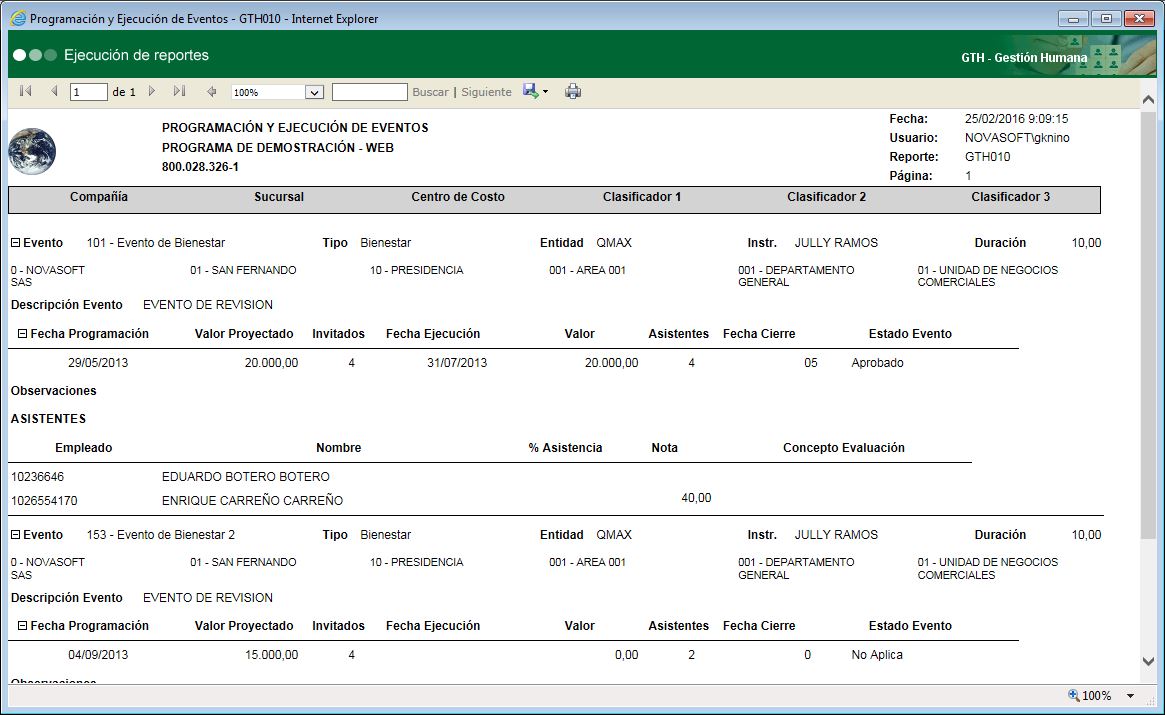Open the 100% zoom dropdown in toolbar
This screenshot has height=715, width=1165.
(314, 92)
